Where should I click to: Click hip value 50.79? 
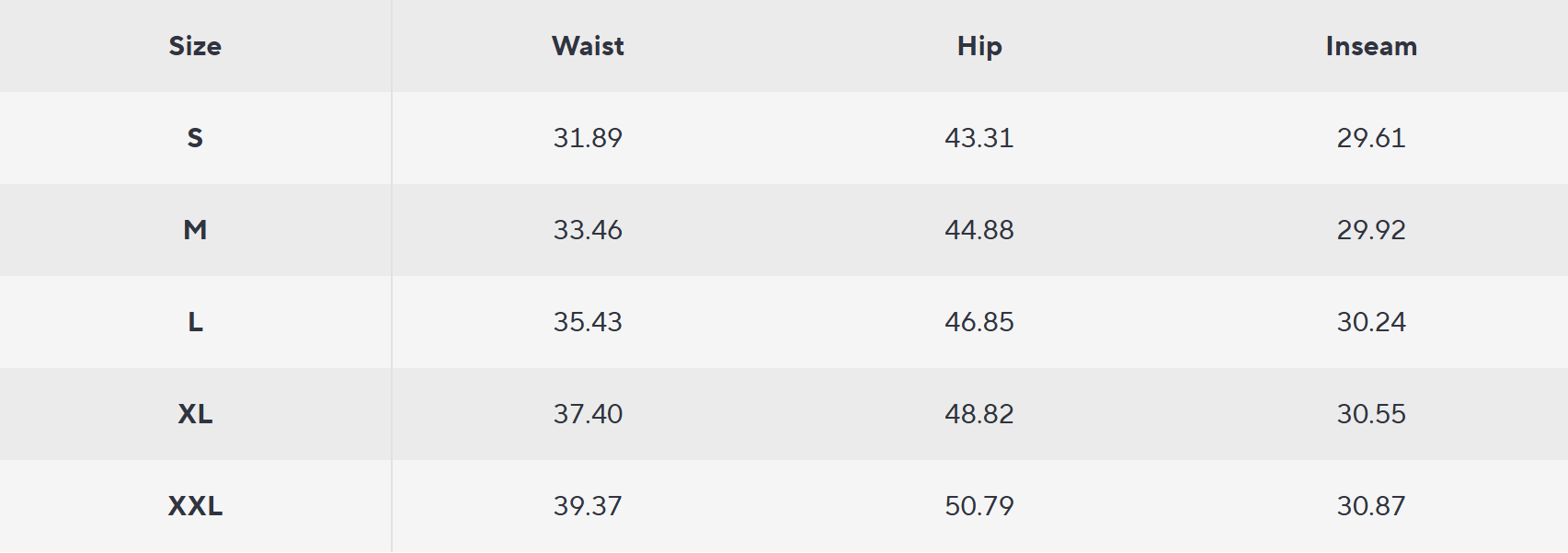pyautogui.click(x=979, y=506)
